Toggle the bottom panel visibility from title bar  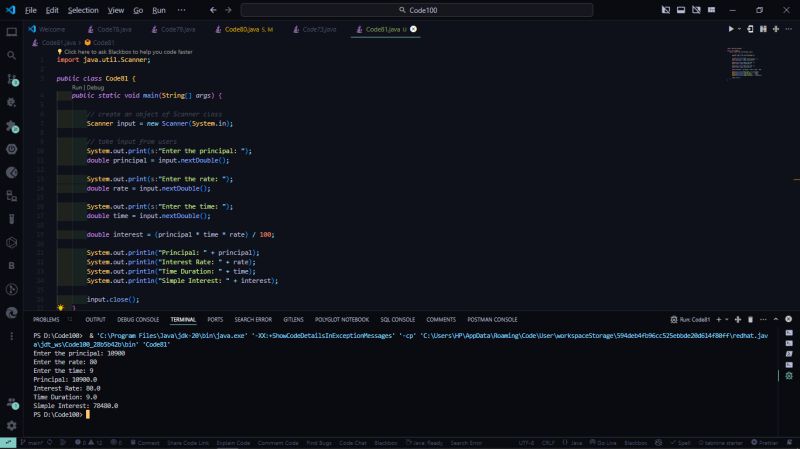681,10
